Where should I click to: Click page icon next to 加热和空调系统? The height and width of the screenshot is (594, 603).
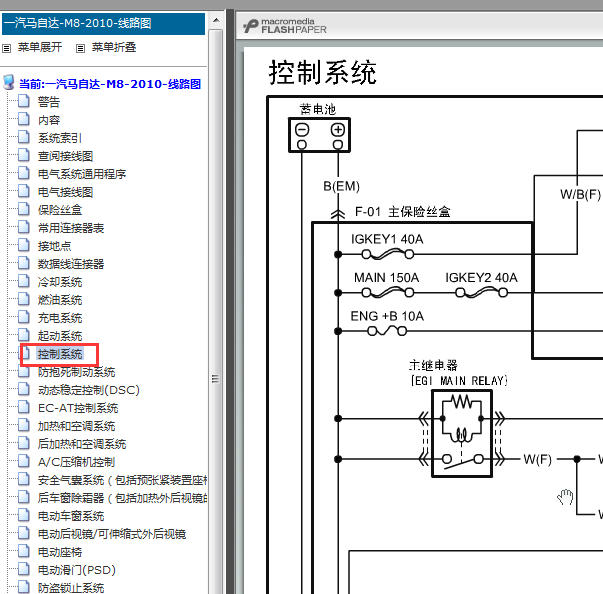pyautogui.click(x=24, y=425)
